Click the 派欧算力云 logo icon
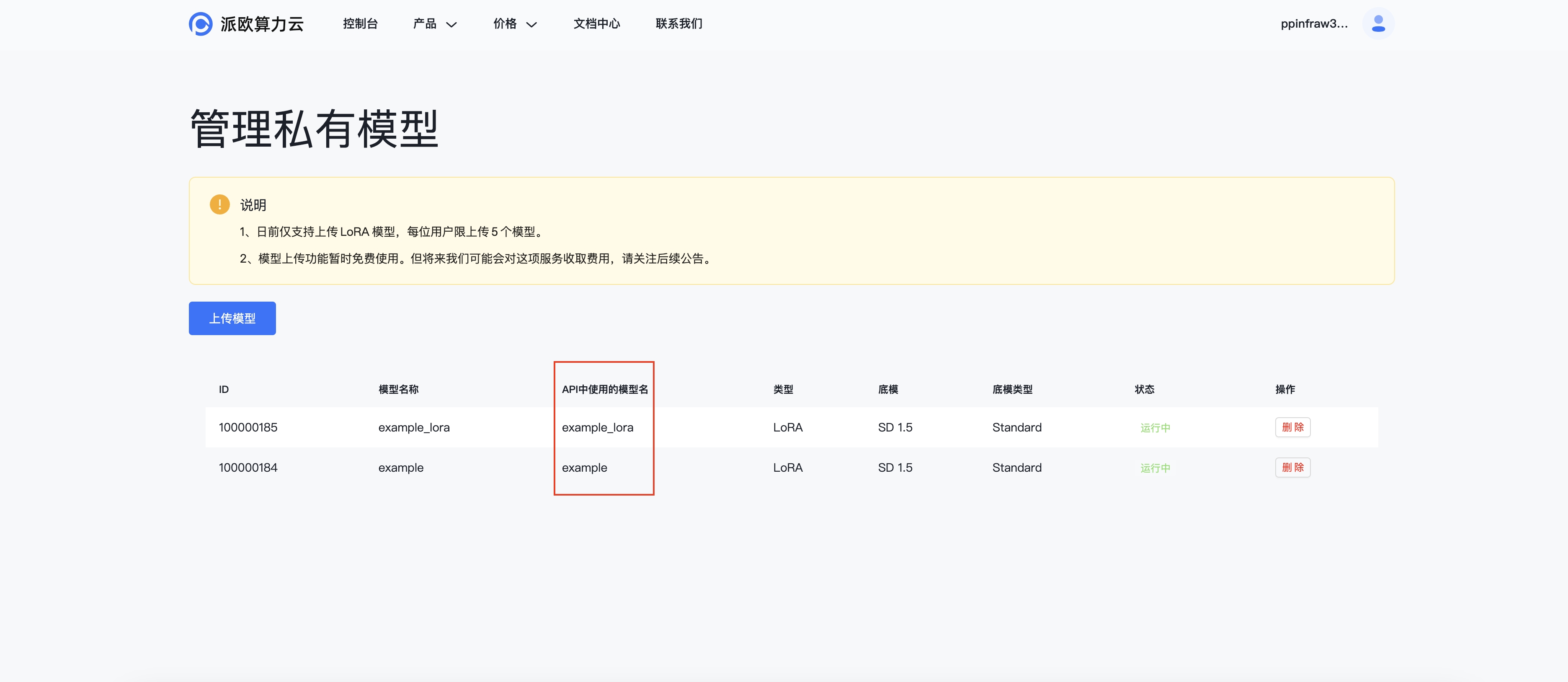This screenshot has height=682, width=1568. pyautogui.click(x=200, y=24)
